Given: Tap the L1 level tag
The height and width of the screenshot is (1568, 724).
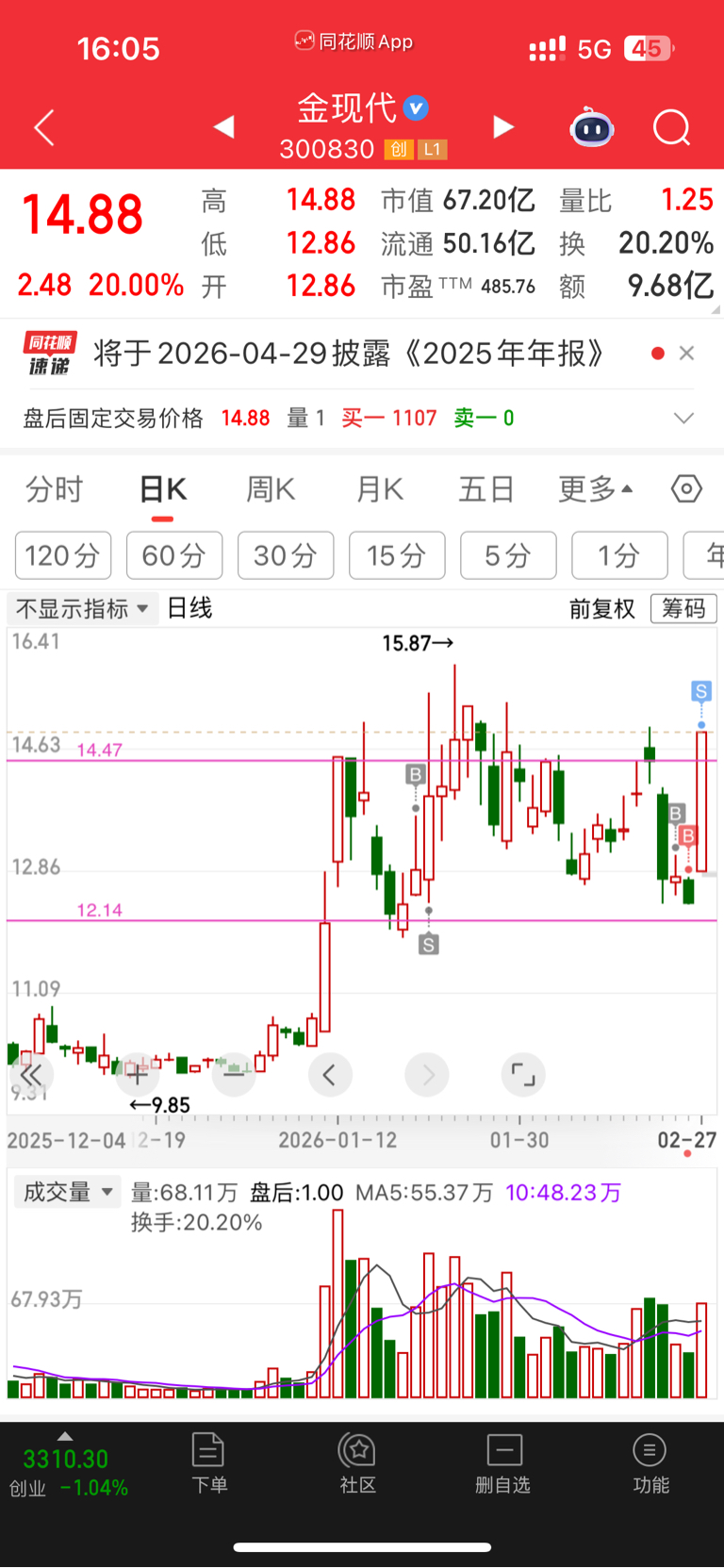Looking at the screenshot, I should (432, 149).
